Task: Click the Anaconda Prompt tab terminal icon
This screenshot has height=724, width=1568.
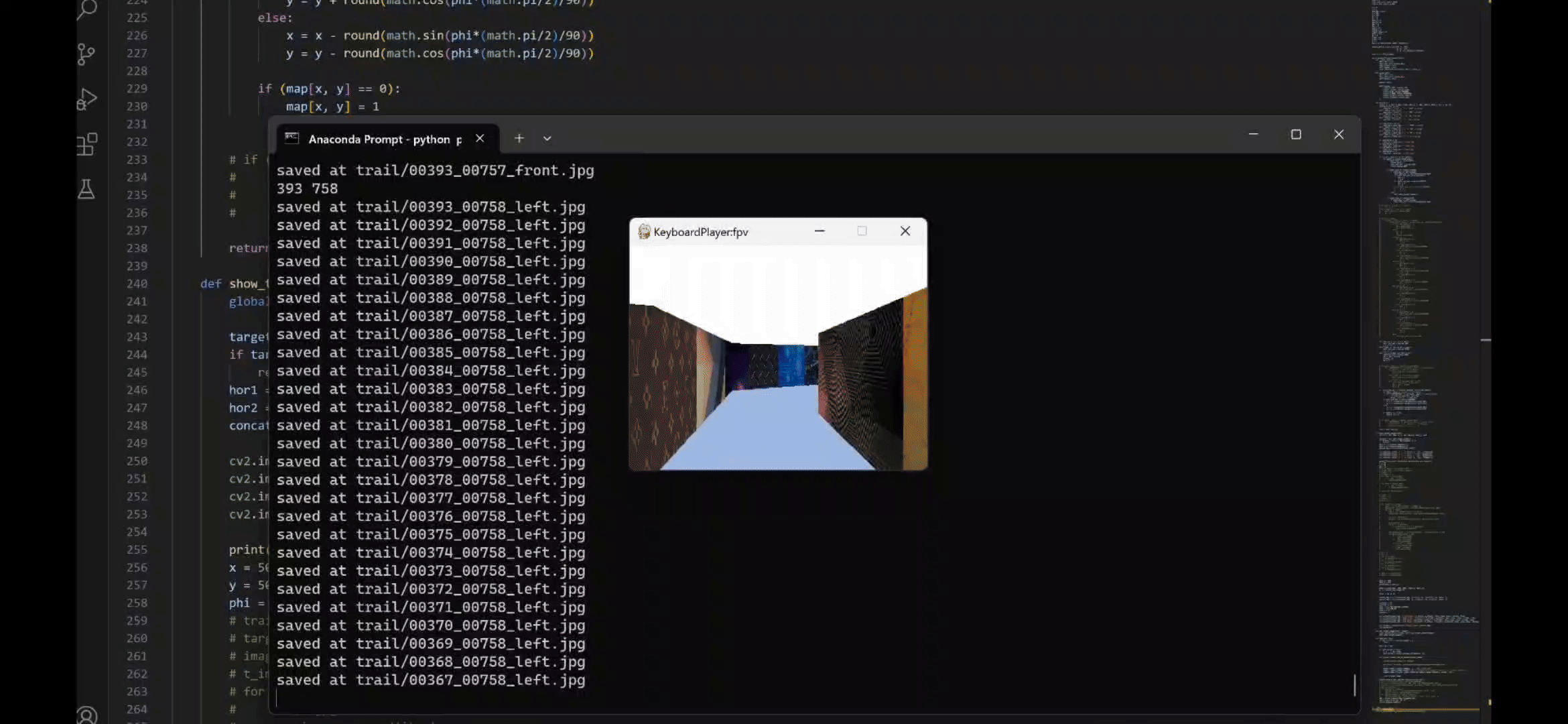Action: (x=291, y=138)
